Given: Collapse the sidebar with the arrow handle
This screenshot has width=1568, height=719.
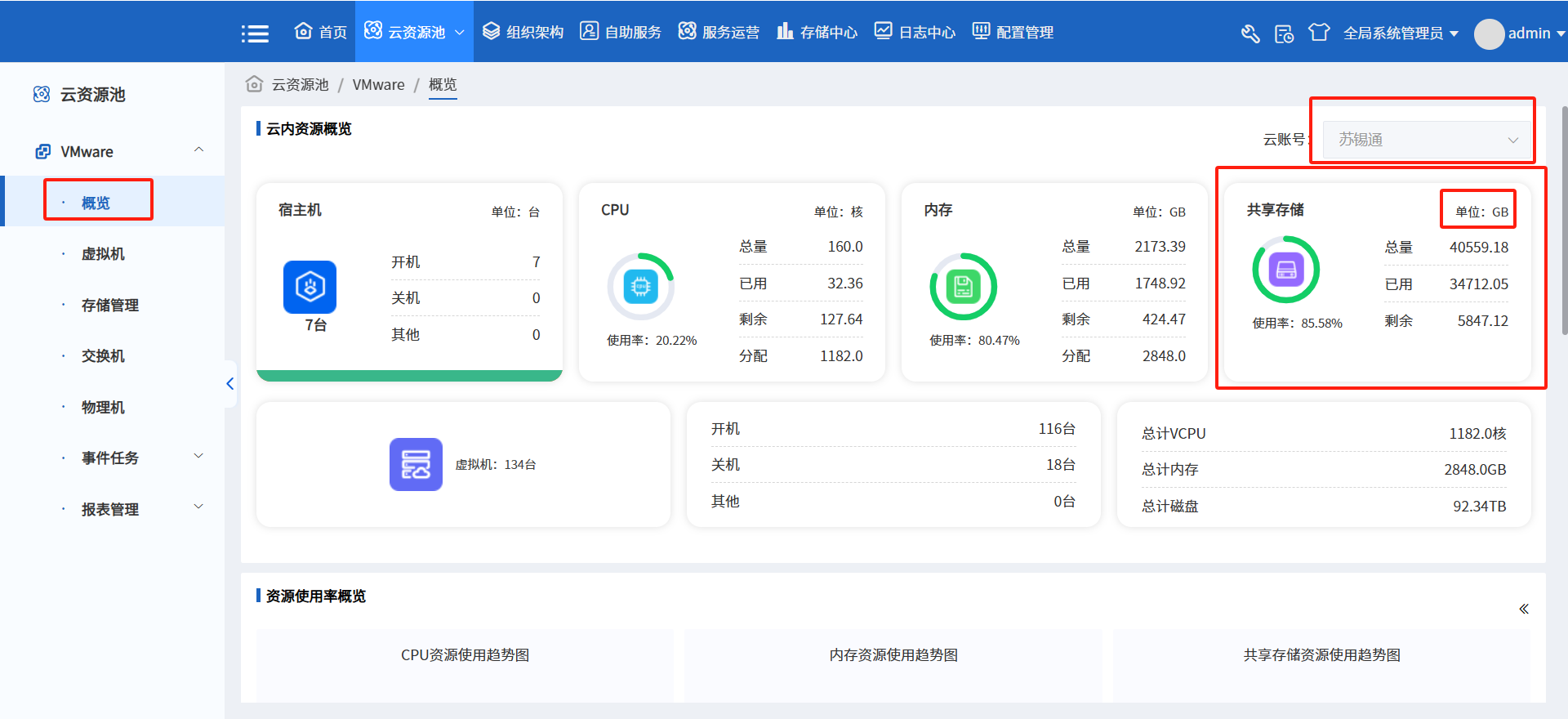Looking at the screenshot, I should coord(230,384).
